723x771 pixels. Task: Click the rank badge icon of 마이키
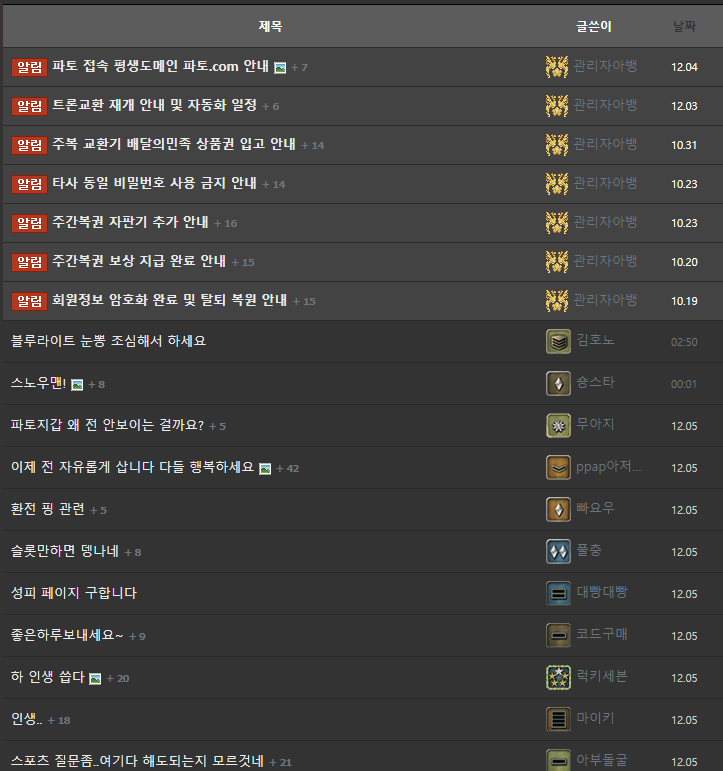(558, 720)
